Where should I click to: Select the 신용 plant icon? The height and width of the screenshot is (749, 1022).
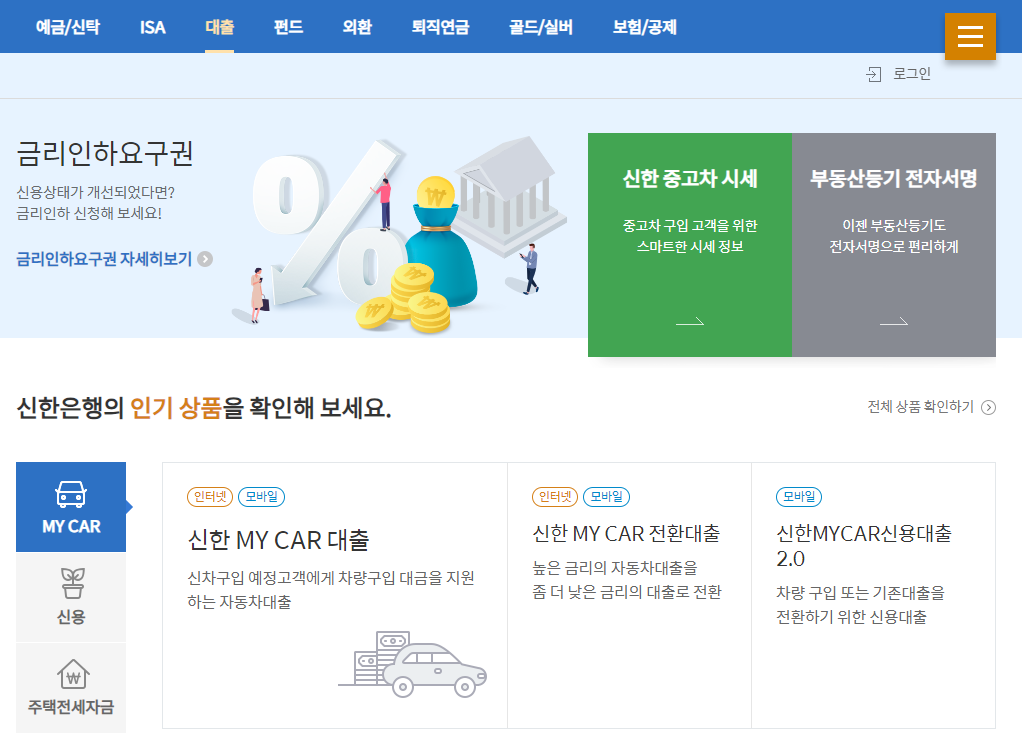72,583
